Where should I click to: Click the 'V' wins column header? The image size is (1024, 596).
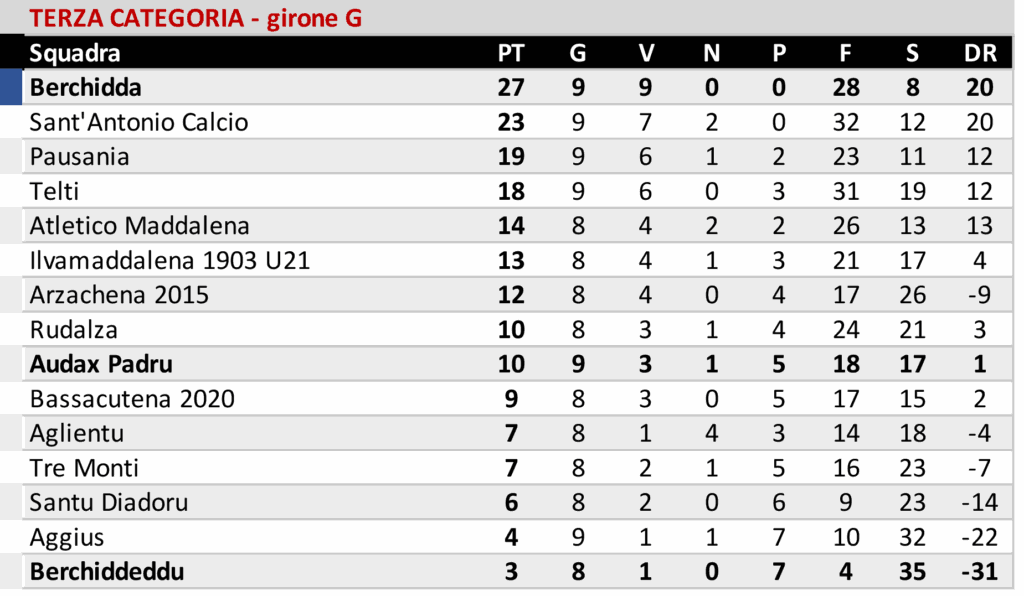tap(645, 53)
